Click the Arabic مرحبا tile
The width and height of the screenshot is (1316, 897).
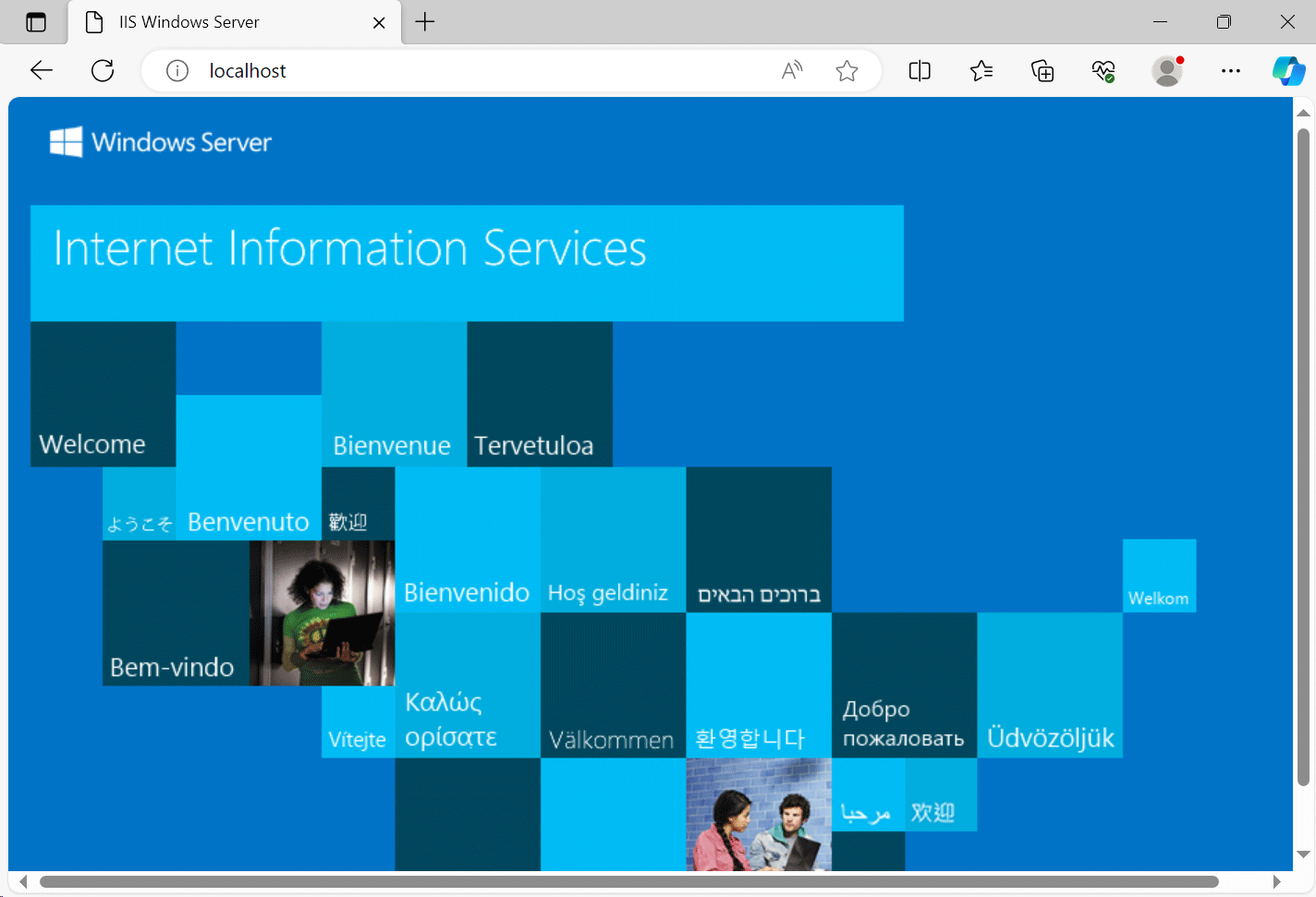point(868,794)
